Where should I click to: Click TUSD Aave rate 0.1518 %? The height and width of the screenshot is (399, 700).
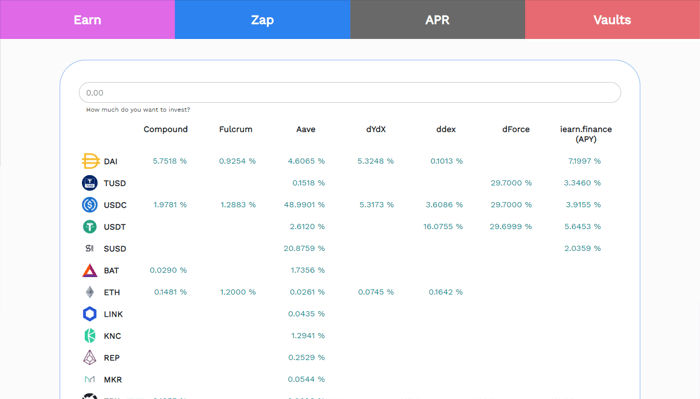tap(308, 183)
